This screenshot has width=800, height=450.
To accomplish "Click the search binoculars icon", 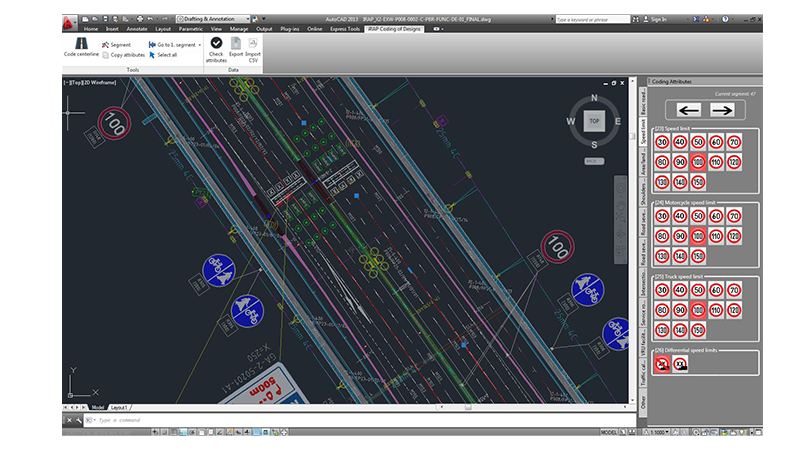I will (636, 19).
